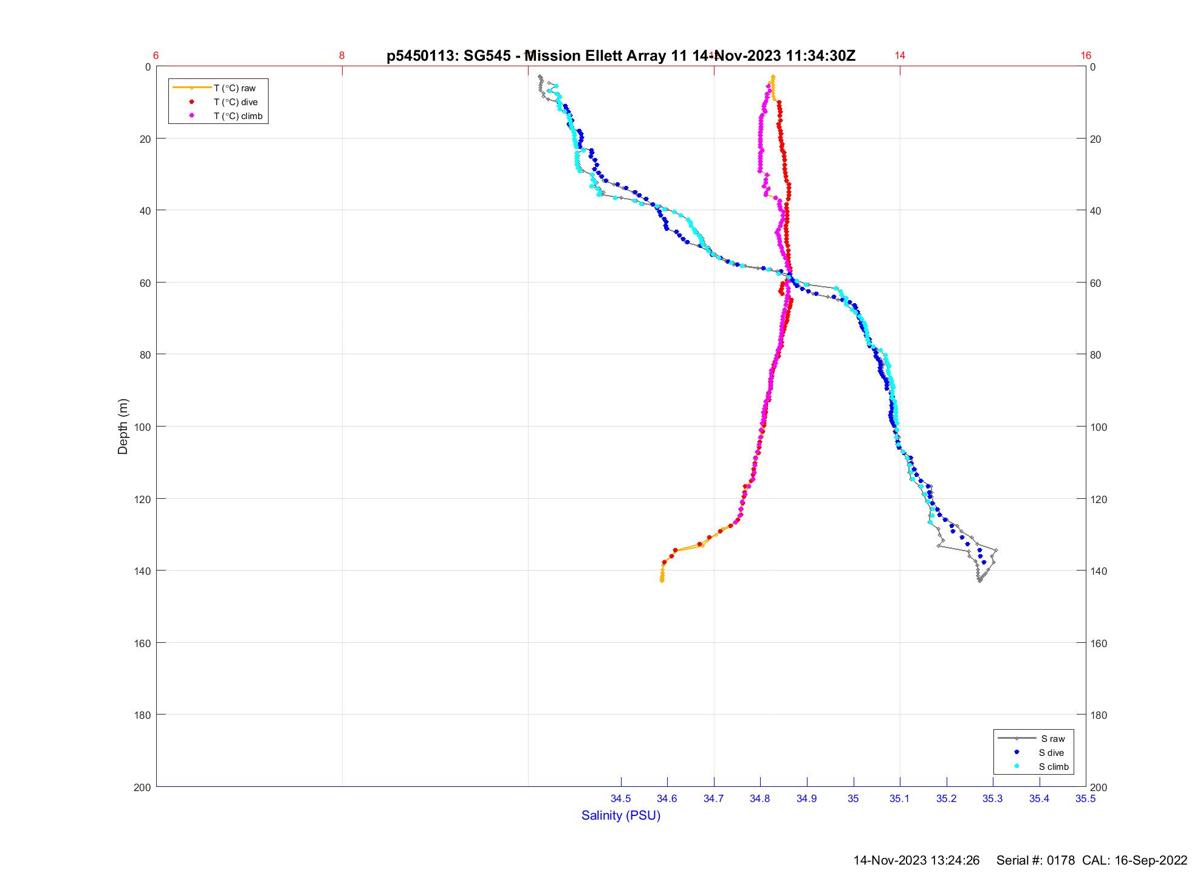1200x885 pixels.
Task: Click the salinity tick label "34.6"
Action: pos(667,799)
